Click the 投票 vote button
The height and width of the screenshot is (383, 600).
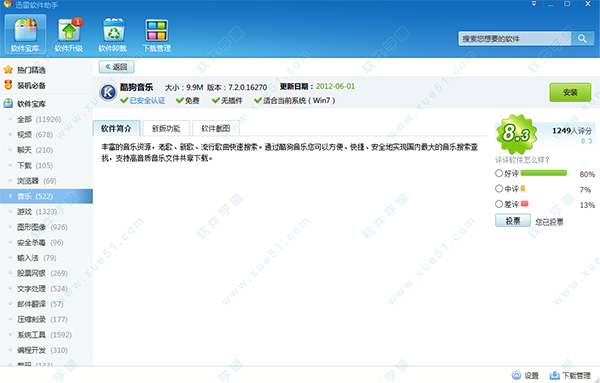click(513, 221)
